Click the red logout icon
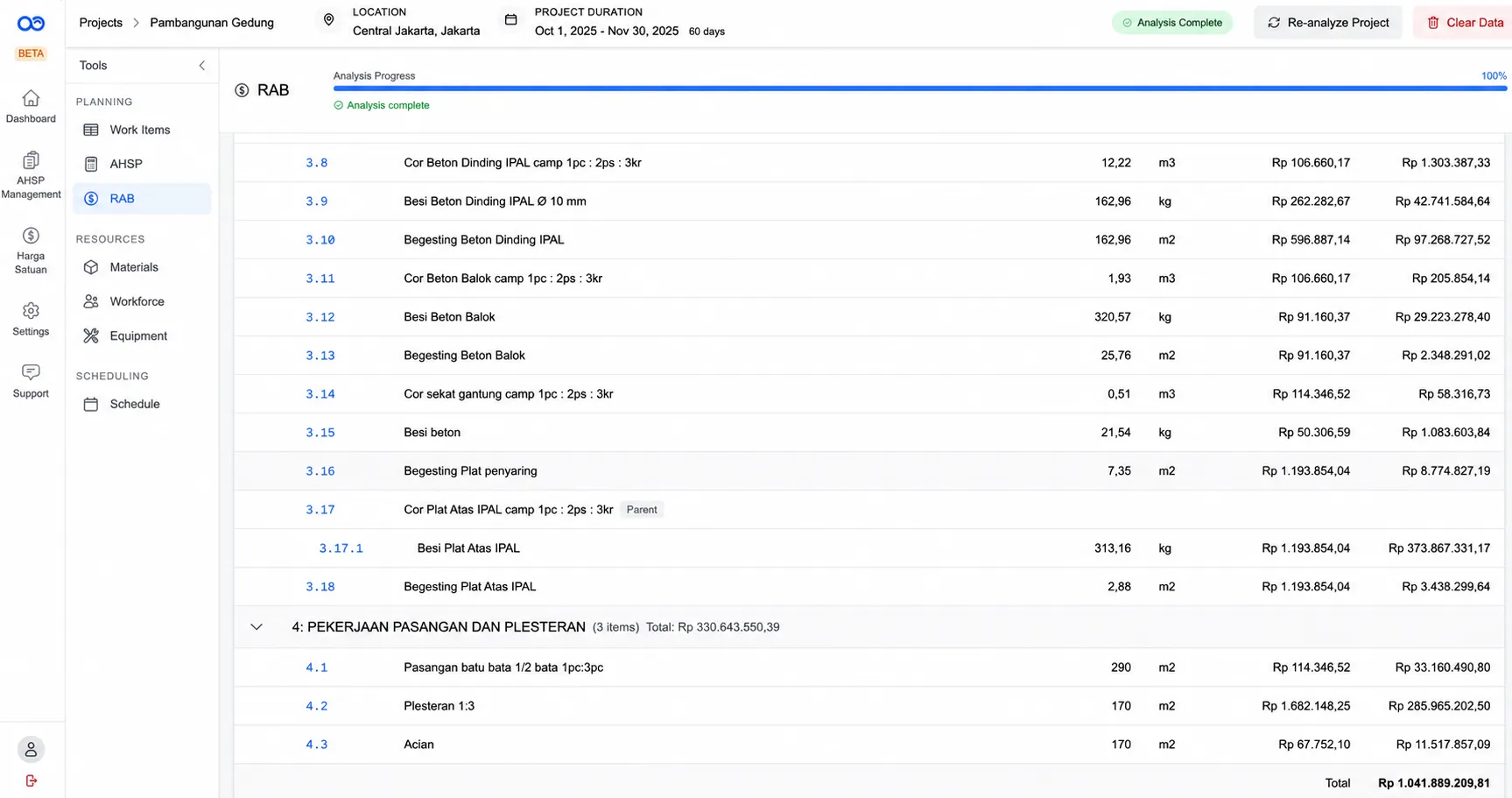The height and width of the screenshot is (798, 1512). click(x=32, y=780)
